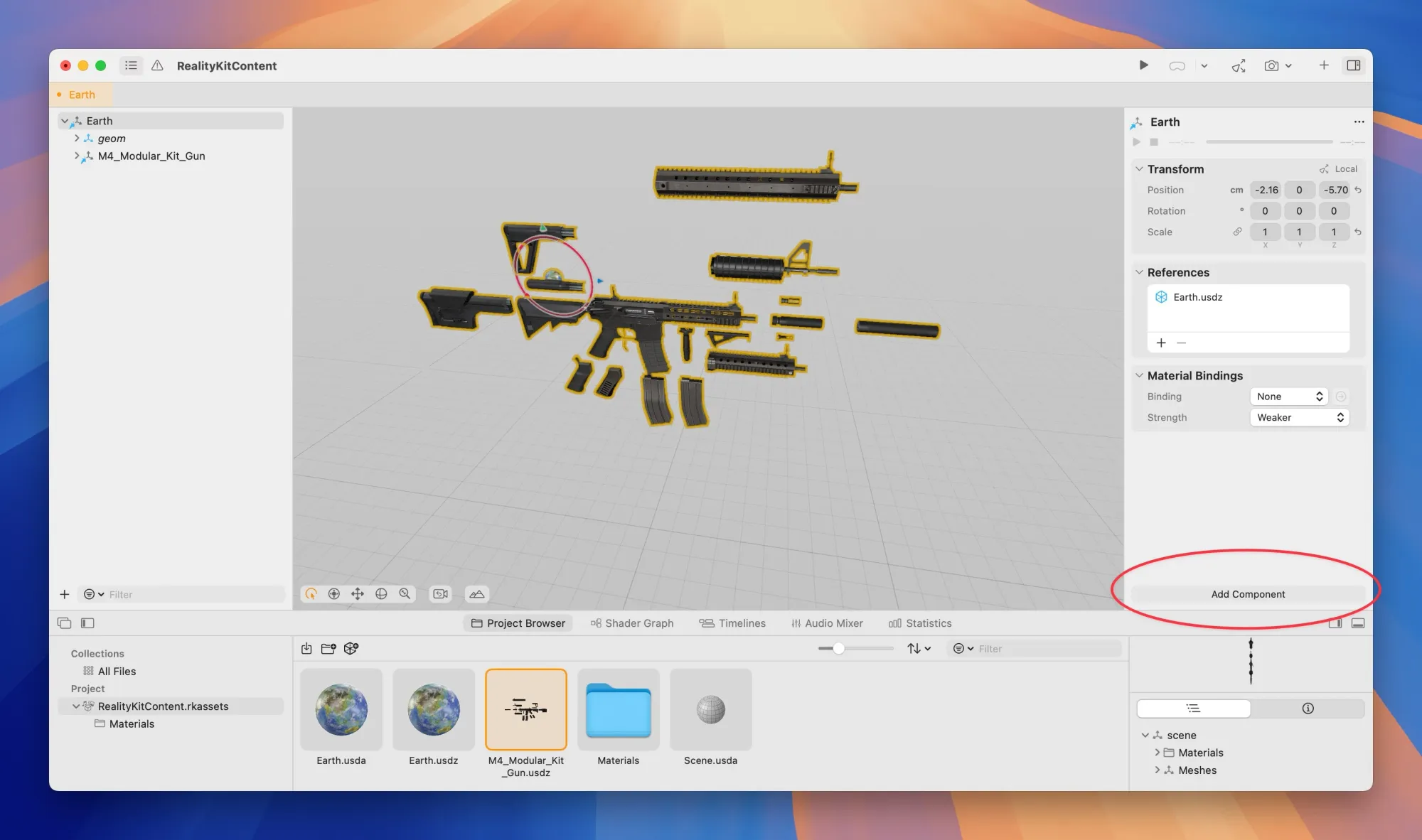1422x840 pixels.
Task: Select the move tool in viewport toolbar
Action: [358, 594]
